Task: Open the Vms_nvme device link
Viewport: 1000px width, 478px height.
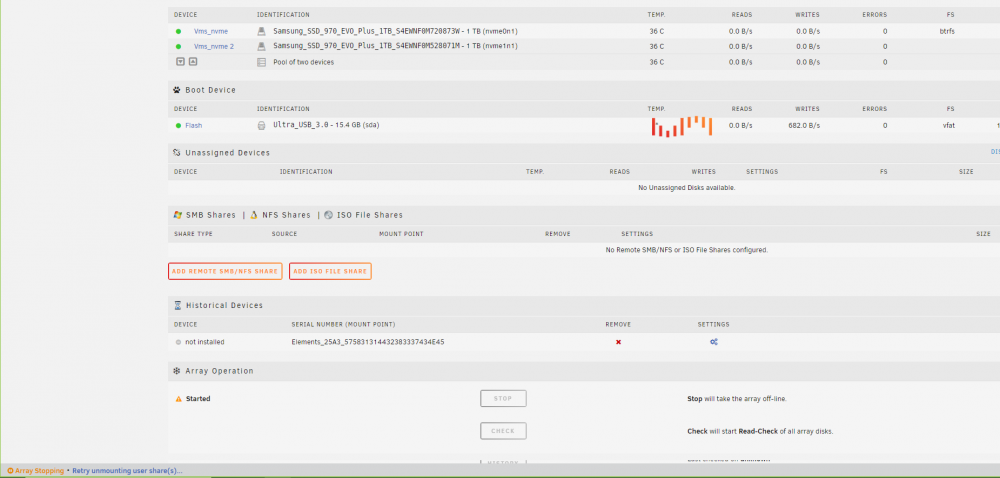Action: 210,31
